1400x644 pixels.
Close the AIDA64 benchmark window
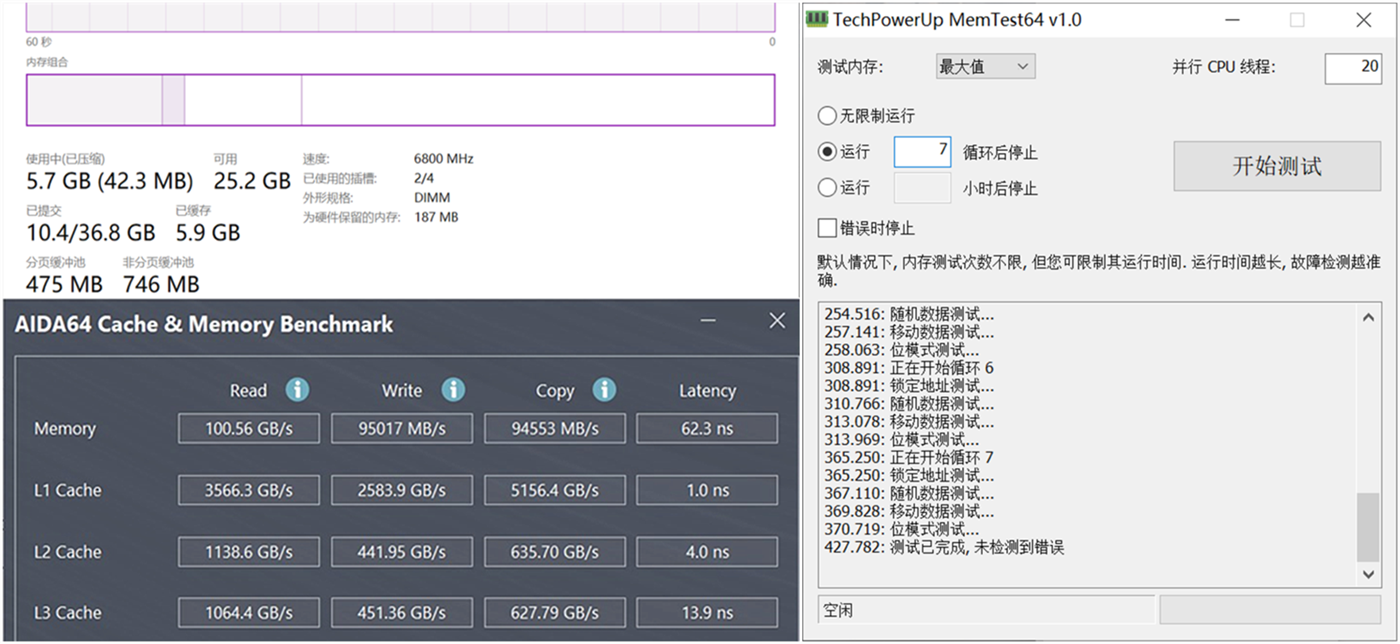pos(777,321)
